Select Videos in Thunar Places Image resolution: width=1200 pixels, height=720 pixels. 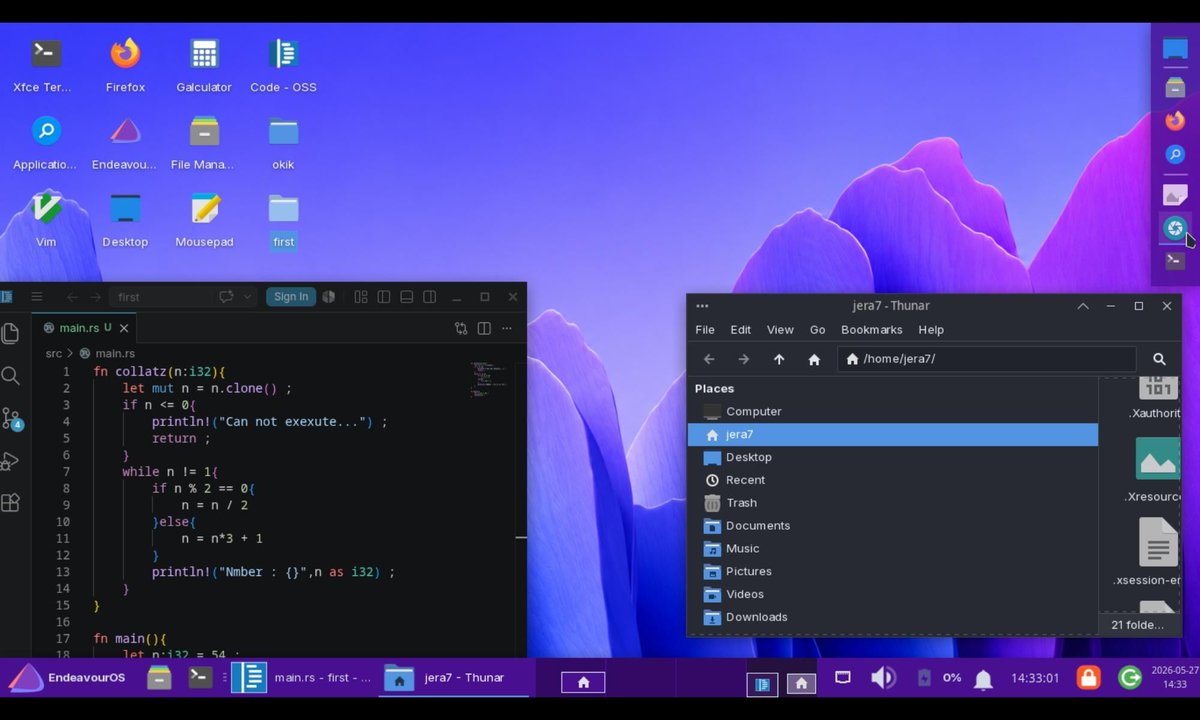(x=893, y=594)
